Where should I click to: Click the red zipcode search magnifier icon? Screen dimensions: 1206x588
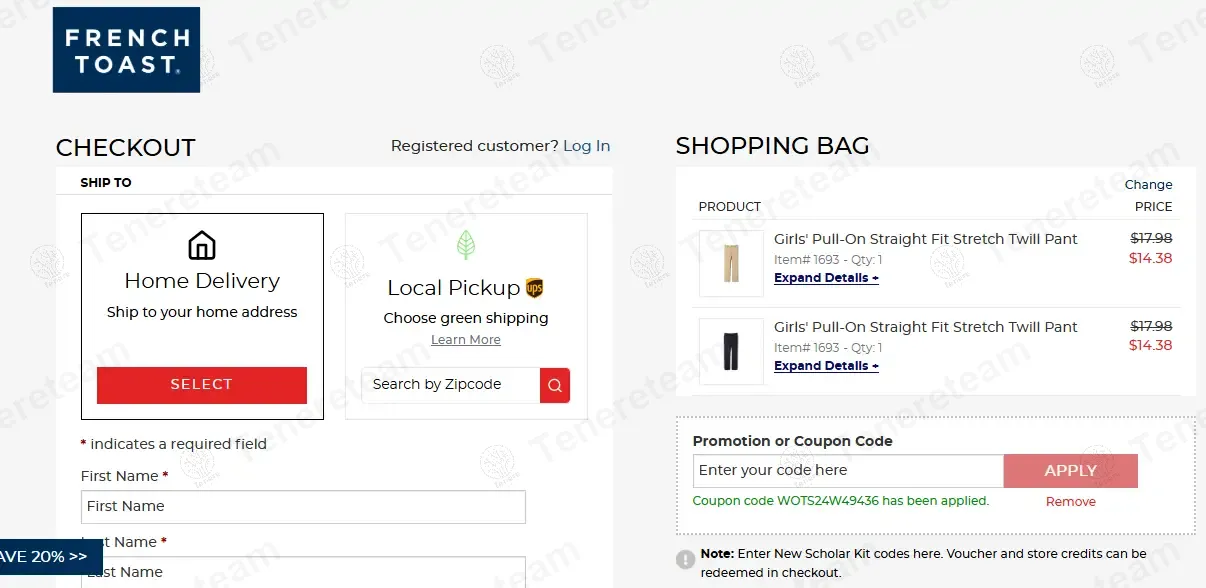tap(555, 385)
